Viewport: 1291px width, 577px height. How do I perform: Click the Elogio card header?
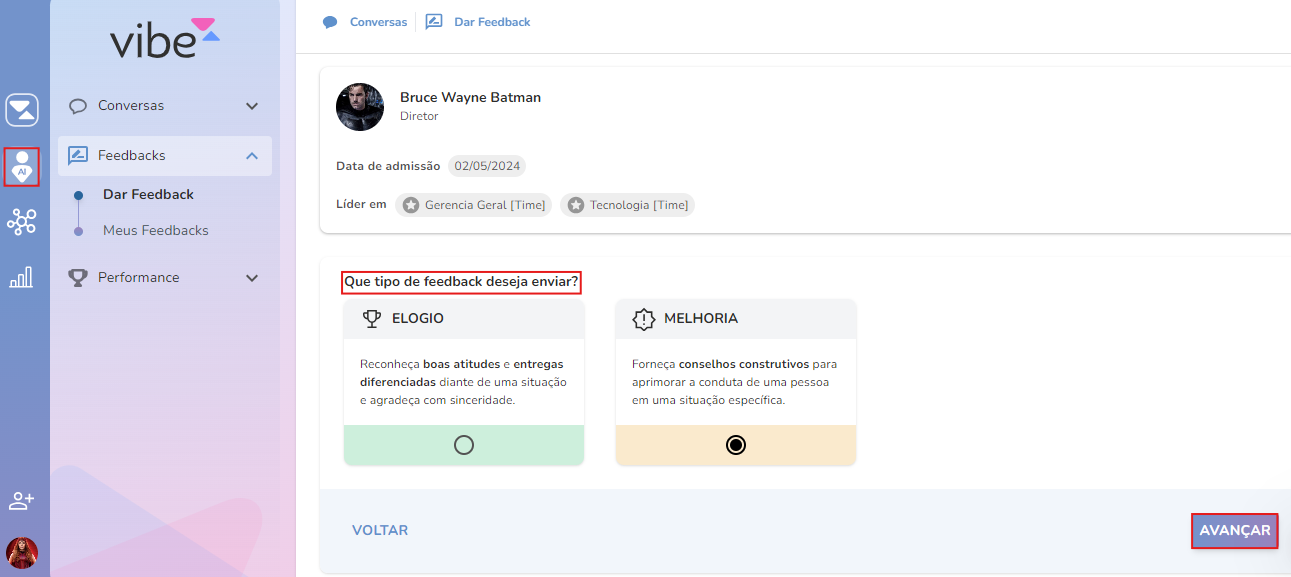[464, 319]
